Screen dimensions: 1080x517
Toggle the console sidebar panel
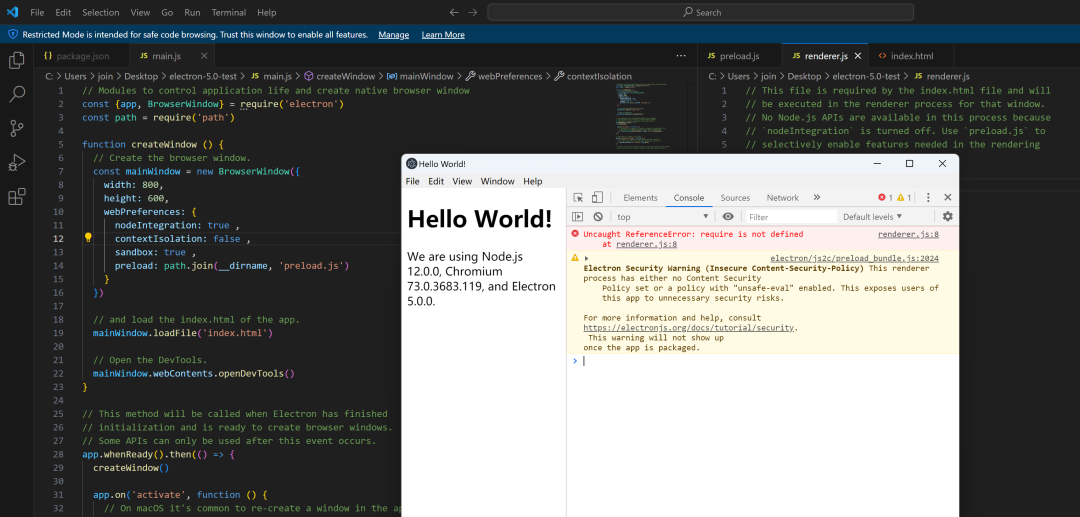point(578,217)
